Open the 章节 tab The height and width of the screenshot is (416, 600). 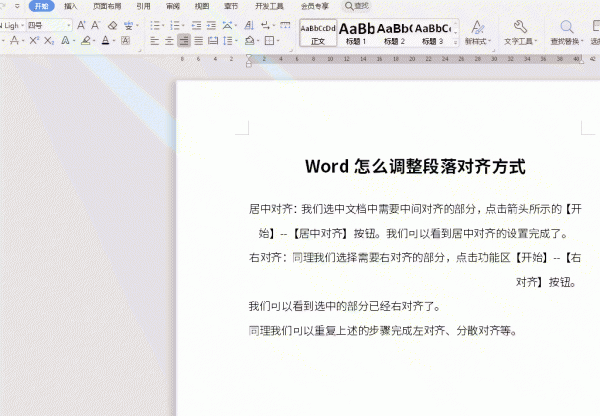point(231,6)
